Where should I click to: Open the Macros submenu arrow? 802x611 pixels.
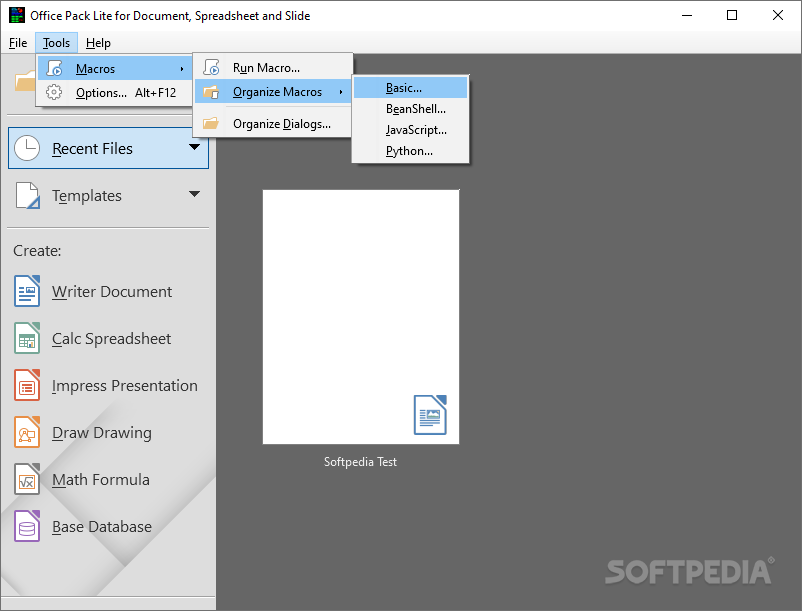pyautogui.click(x=182, y=69)
